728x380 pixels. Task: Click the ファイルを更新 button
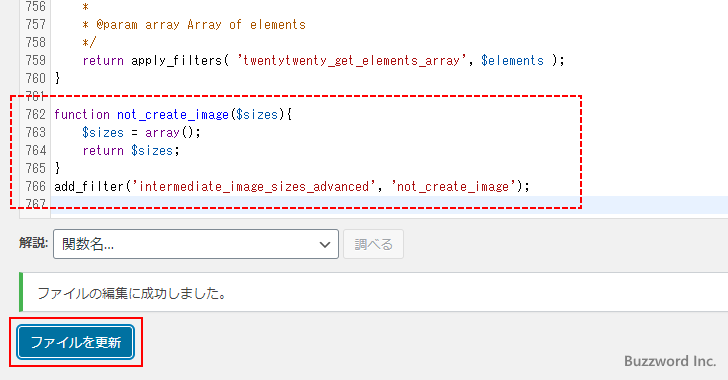[x=76, y=342]
